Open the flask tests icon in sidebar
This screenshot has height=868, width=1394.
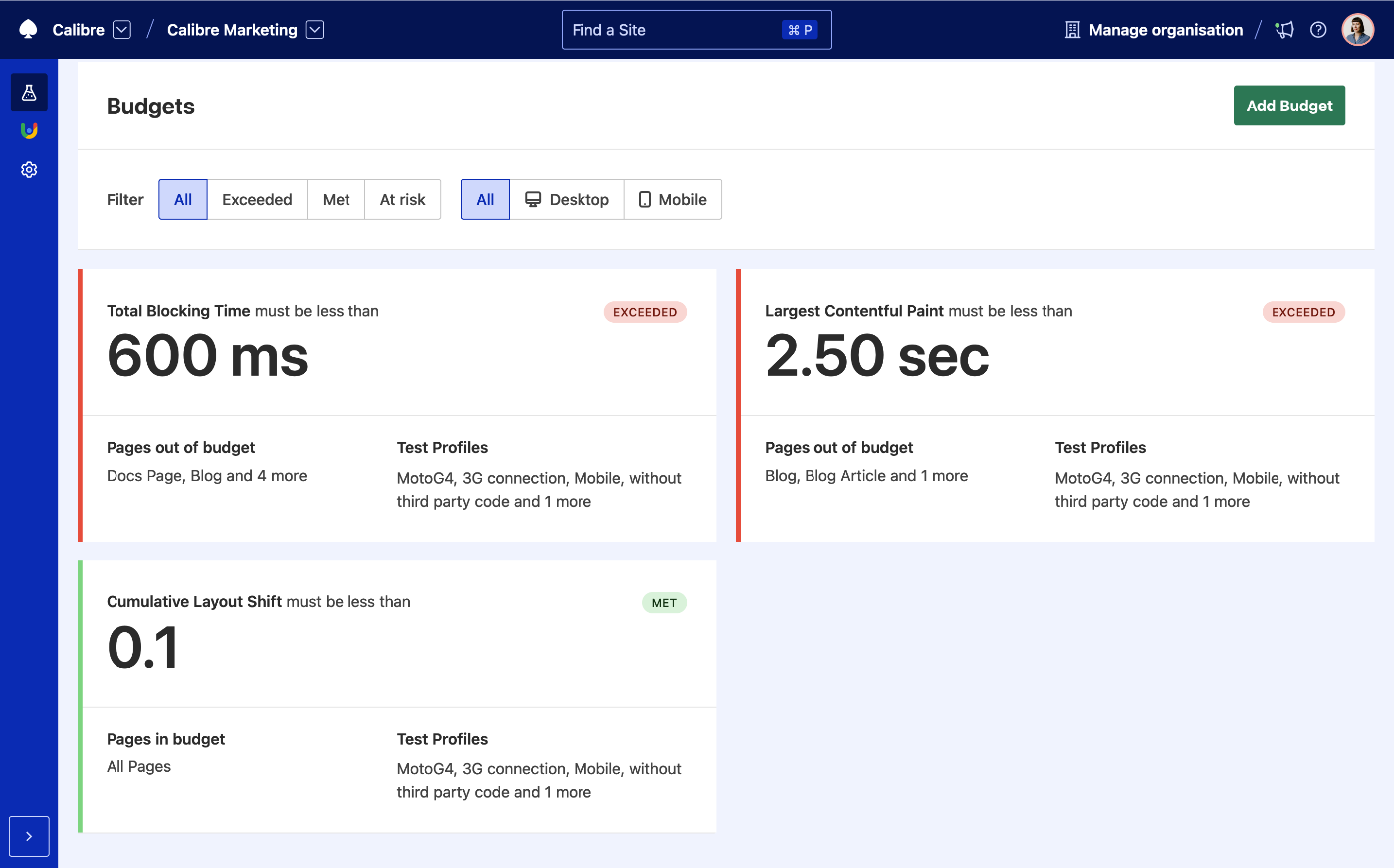coord(29,93)
